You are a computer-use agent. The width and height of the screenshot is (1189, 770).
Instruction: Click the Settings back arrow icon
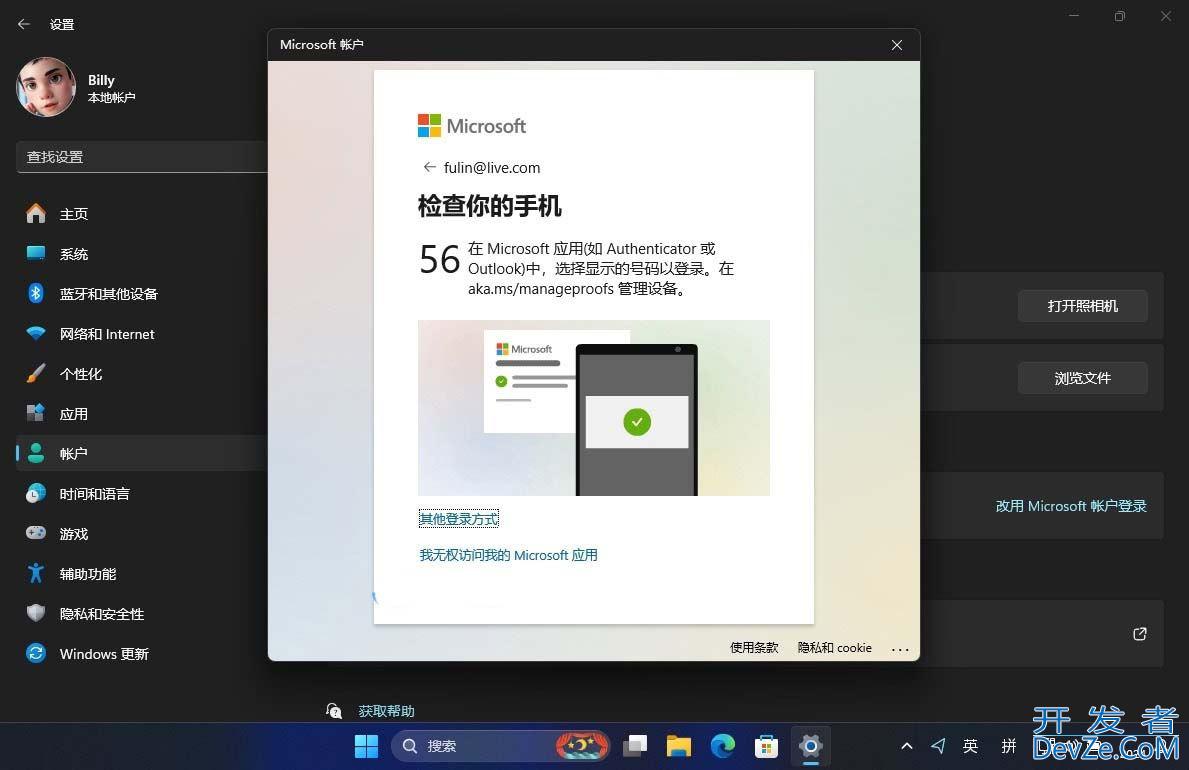point(24,24)
